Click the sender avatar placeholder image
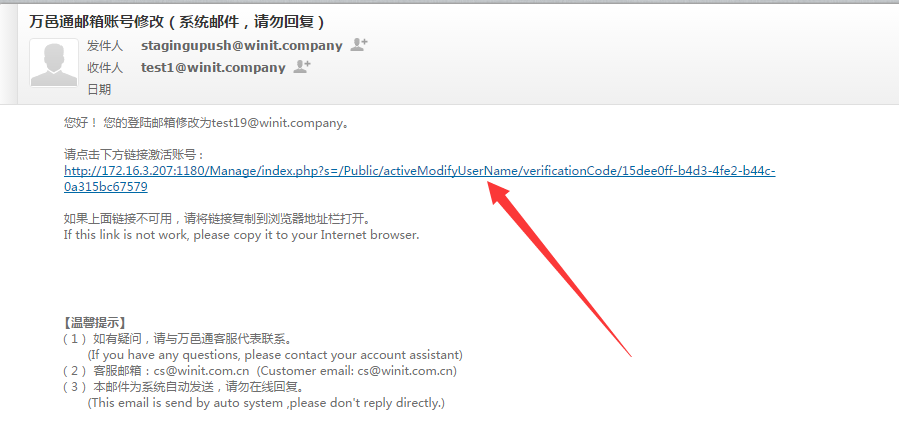Screen dimensions: 899x426 (x=54, y=63)
